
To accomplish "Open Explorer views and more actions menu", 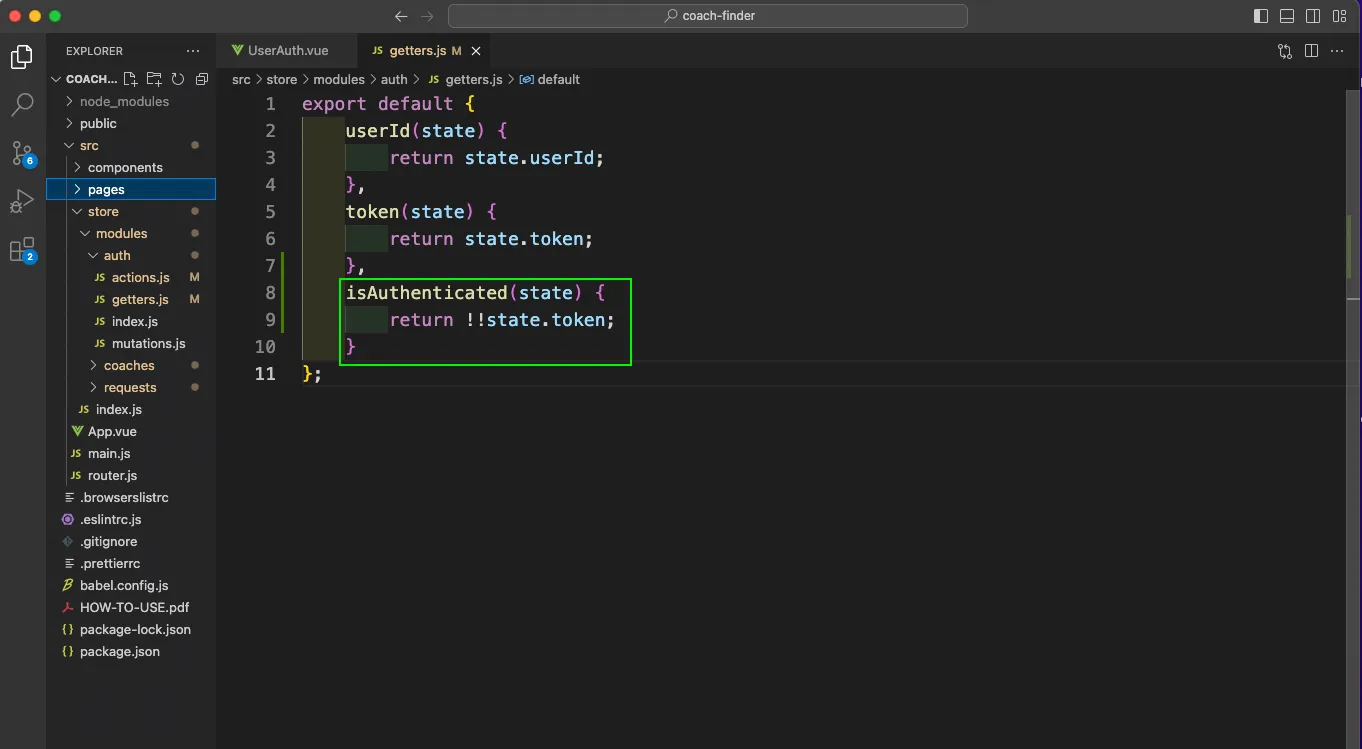I will coord(193,51).
